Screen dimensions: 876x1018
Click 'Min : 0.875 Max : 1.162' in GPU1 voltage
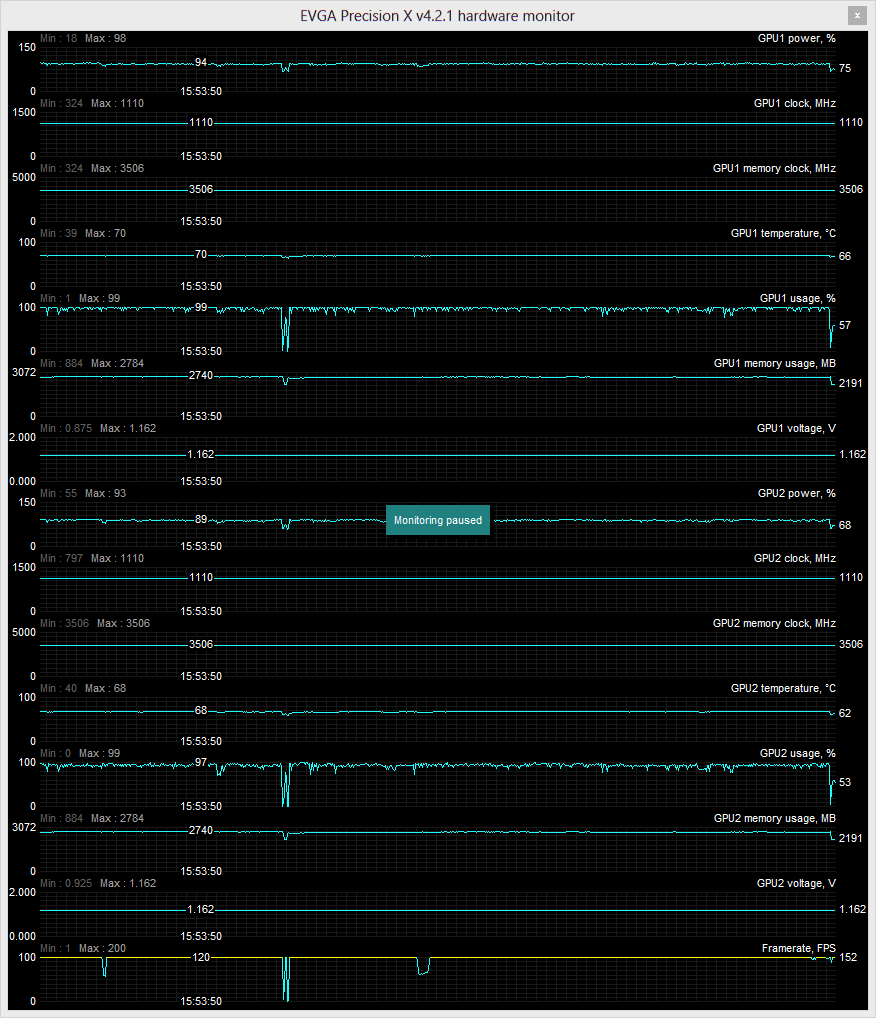click(98, 428)
